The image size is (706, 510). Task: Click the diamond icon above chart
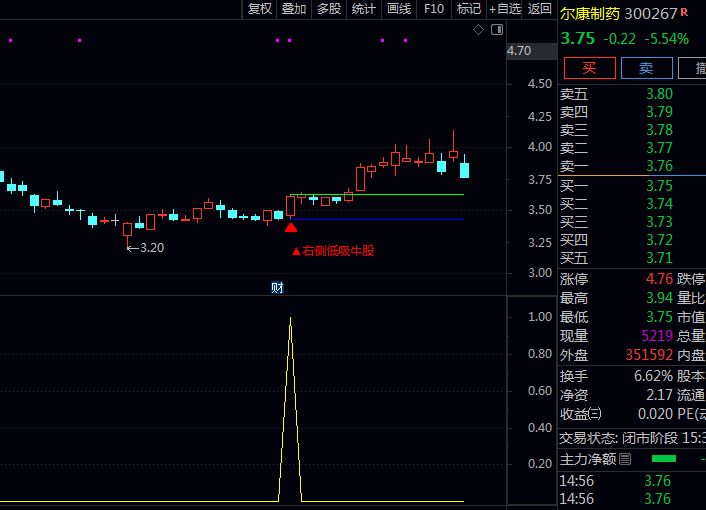(x=478, y=30)
